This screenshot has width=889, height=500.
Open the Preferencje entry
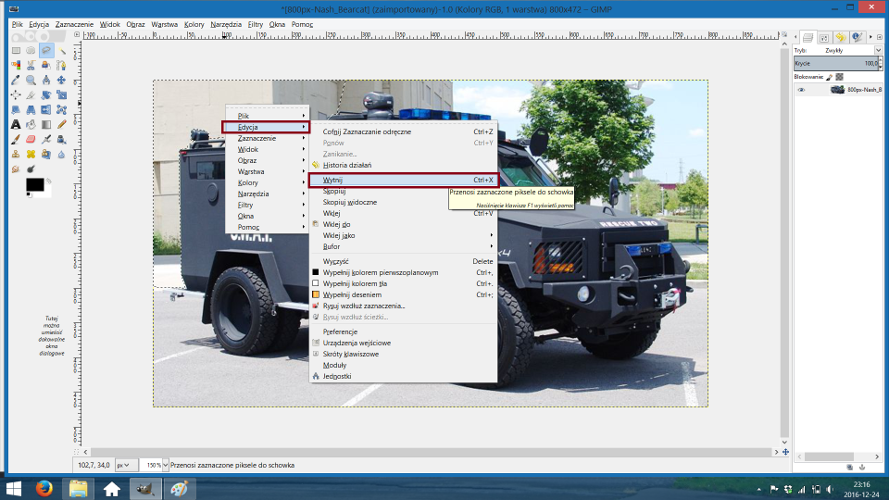pos(403,332)
